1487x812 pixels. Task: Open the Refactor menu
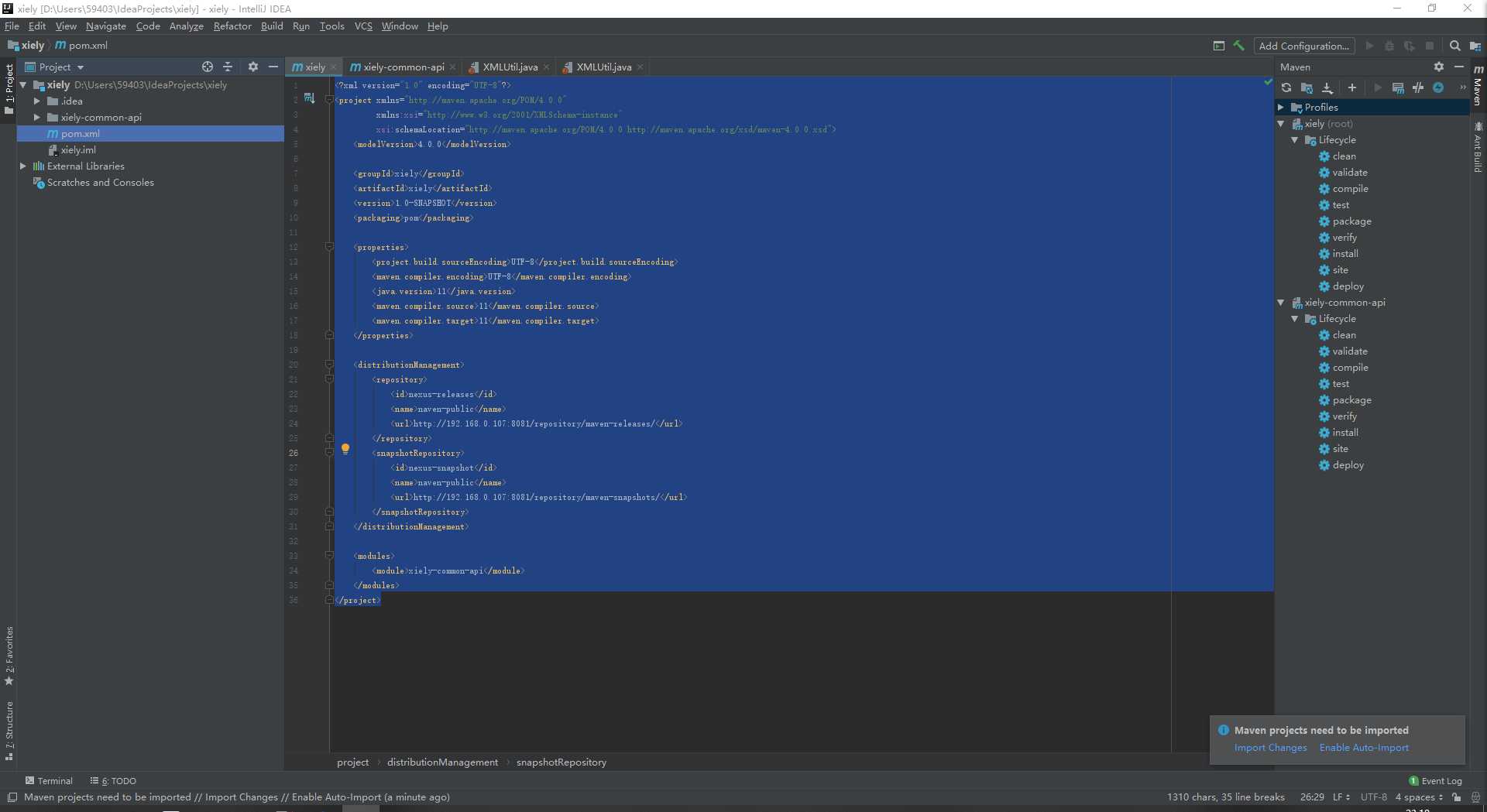pyautogui.click(x=232, y=26)
